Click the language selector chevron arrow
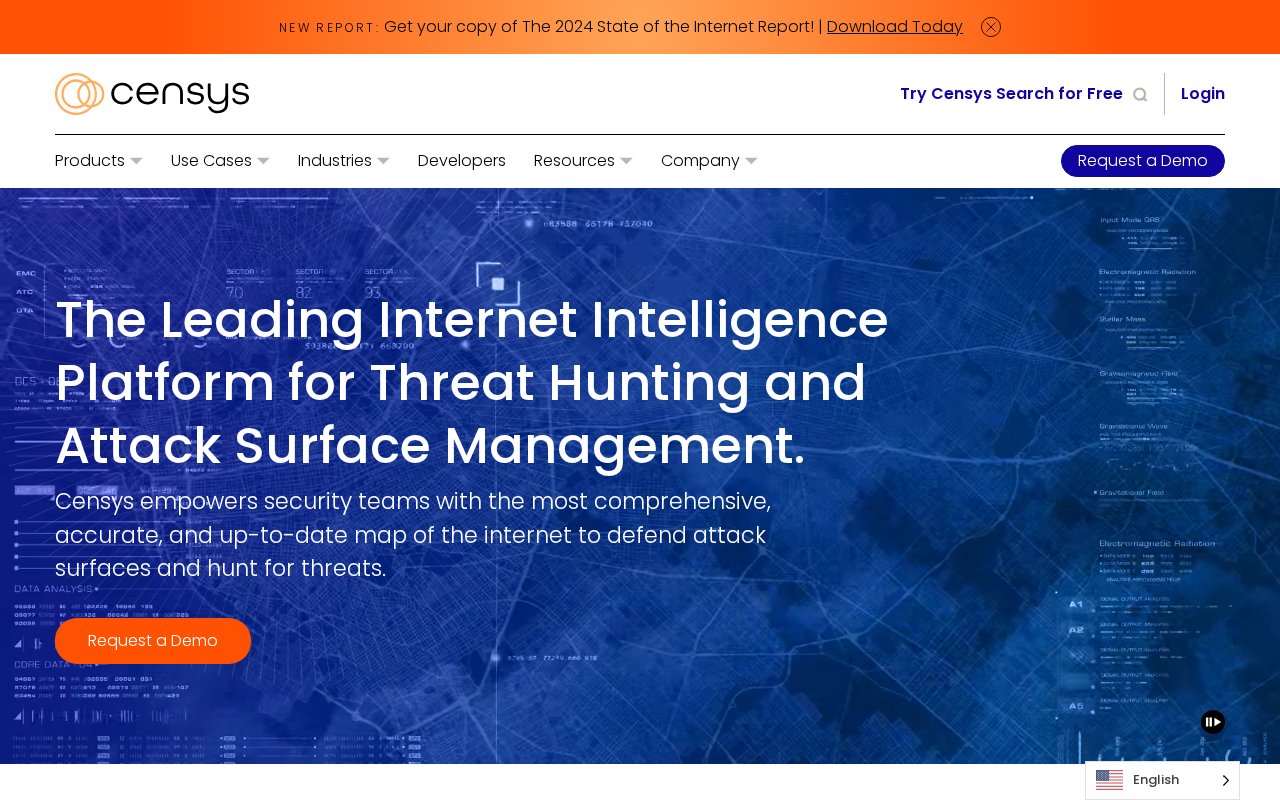 [x=1226, y=780]
